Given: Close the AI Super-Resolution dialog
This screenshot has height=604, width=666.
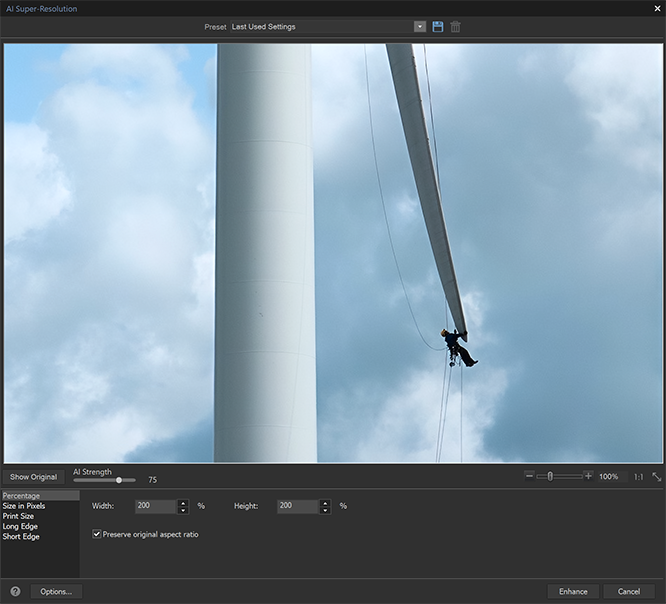Looking at the screenshot, I should (656, 8).
